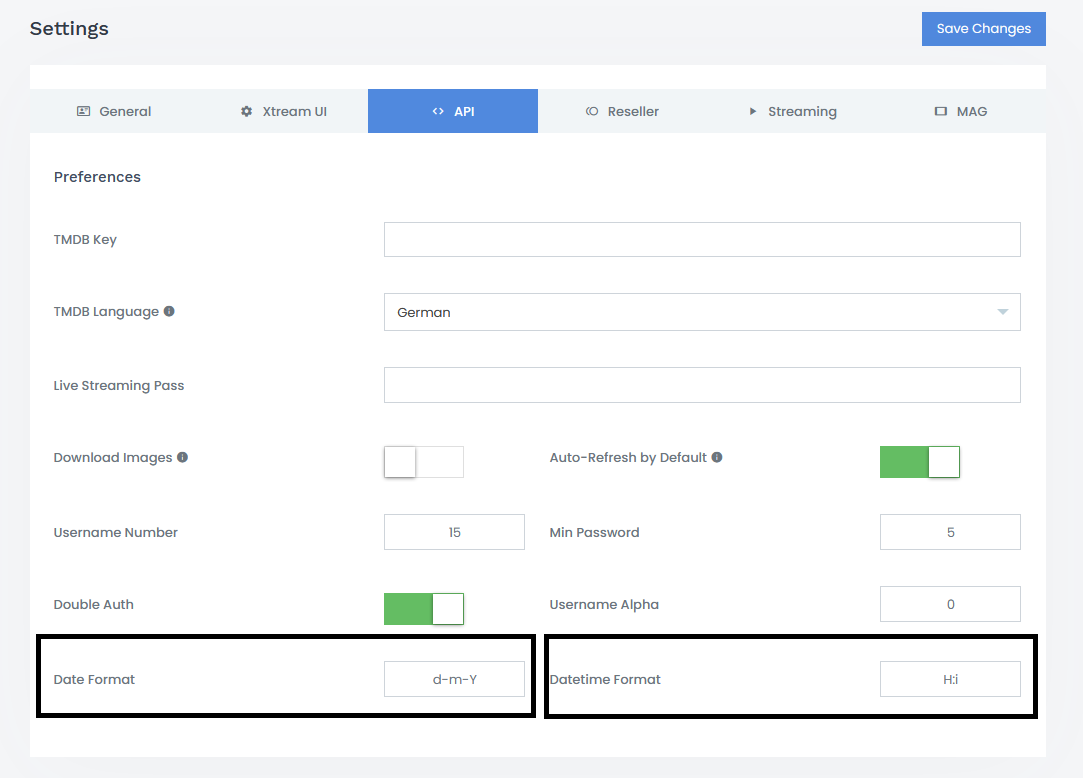Viewport: 1083px width, 778px height.
Task: Click into the TMDB Key field
Action: pos(702,240)
